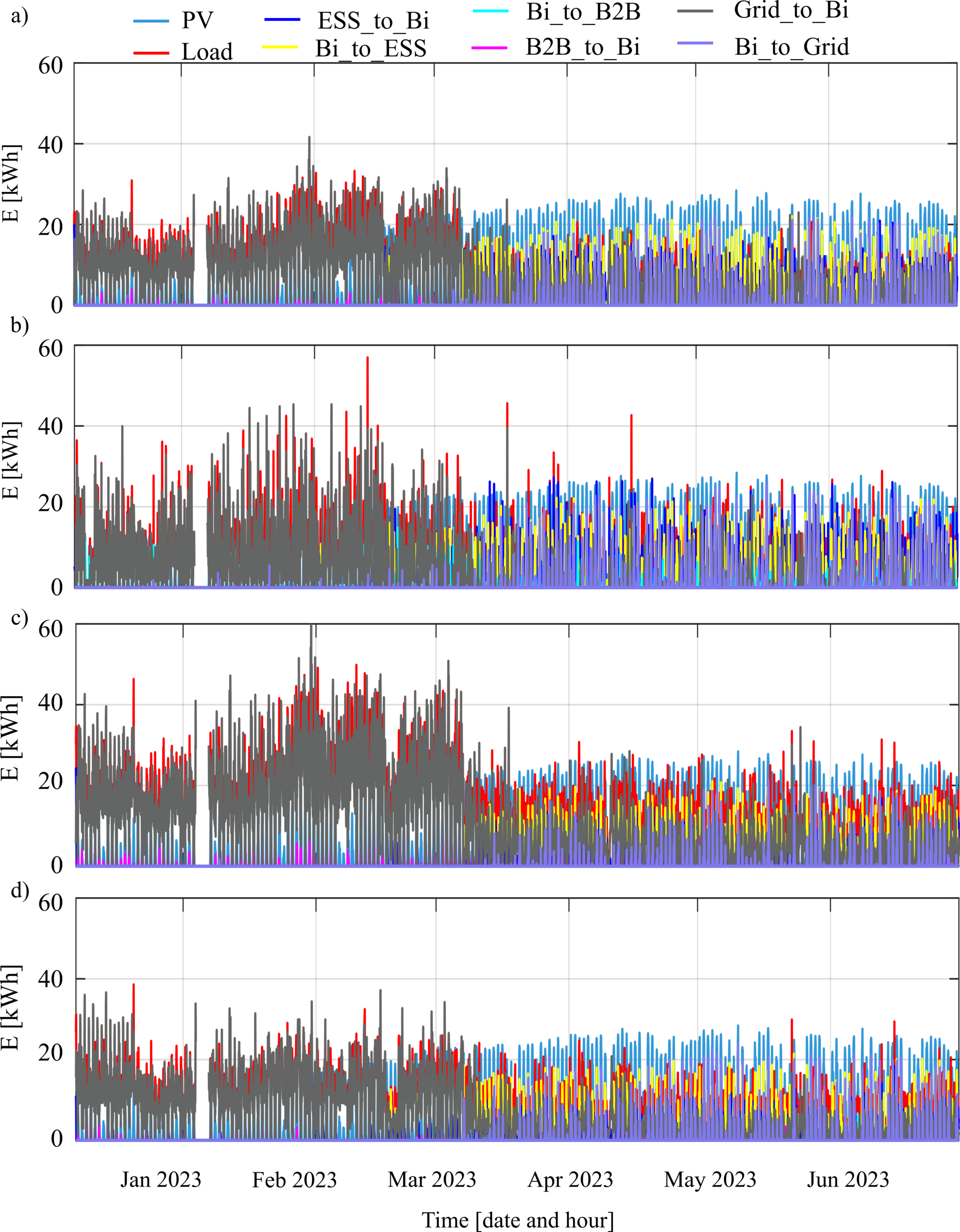Image resolution: width=960 pixels, height=1232 pixels.
Task: Select the Grid_to_Bi legend label
Action: click(x=791, y=10)
